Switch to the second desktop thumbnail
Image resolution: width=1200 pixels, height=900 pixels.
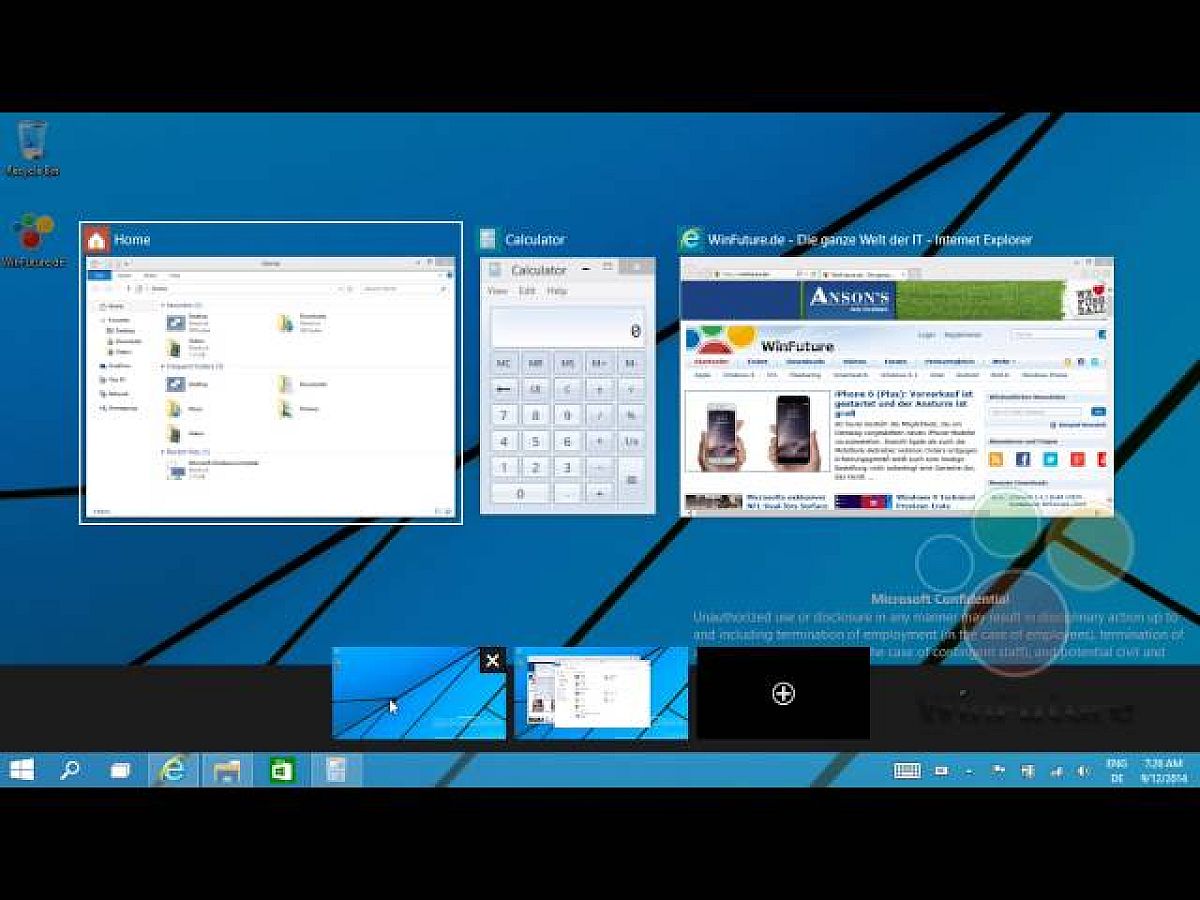tap(601, 693)
